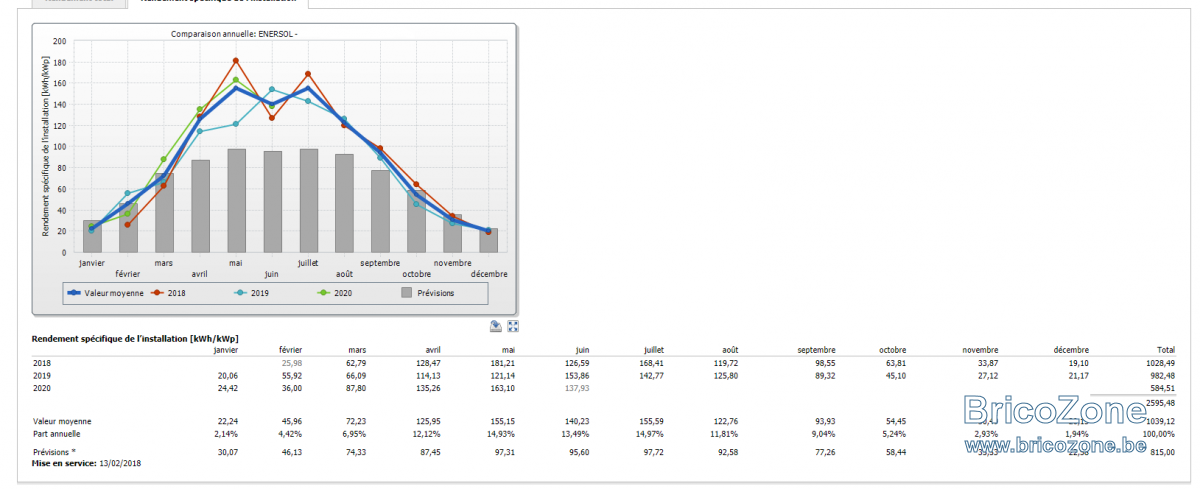Click the 2019 row label in the table
1200x489 pixels.
click(x=41, y=374)
